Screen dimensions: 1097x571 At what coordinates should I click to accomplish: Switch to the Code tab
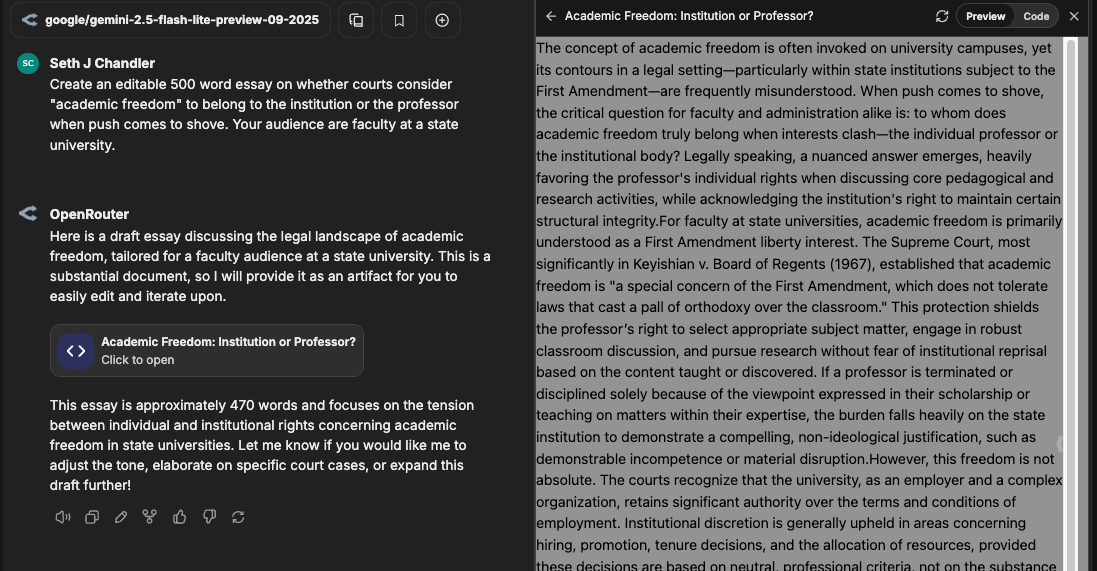tap(1036, 17)
